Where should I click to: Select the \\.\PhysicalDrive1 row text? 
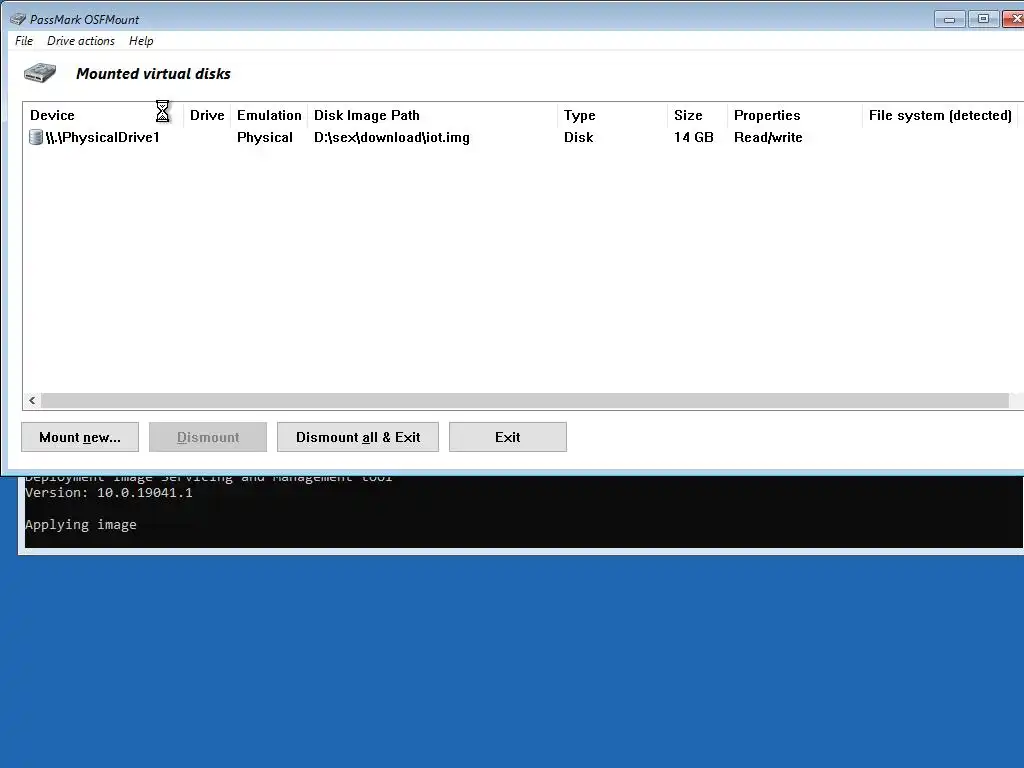[x=103, y=137]
